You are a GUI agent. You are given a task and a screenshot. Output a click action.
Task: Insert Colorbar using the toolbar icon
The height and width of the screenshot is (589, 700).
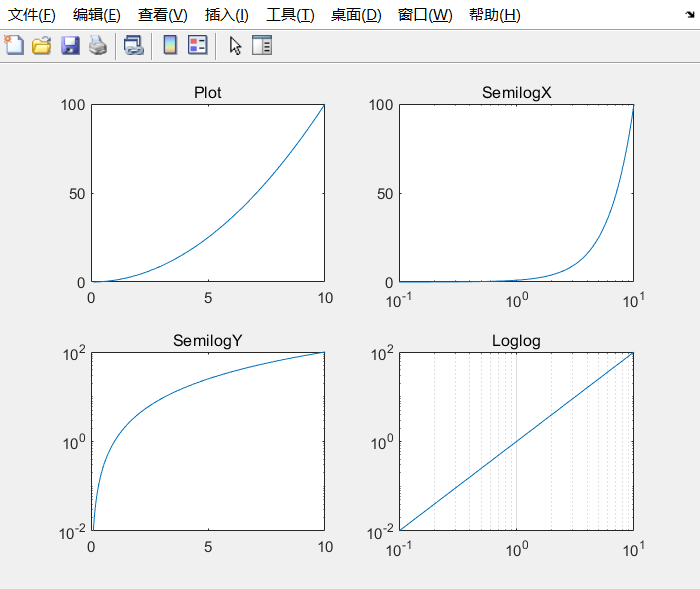pyautogui.click(x=170, y=45)
